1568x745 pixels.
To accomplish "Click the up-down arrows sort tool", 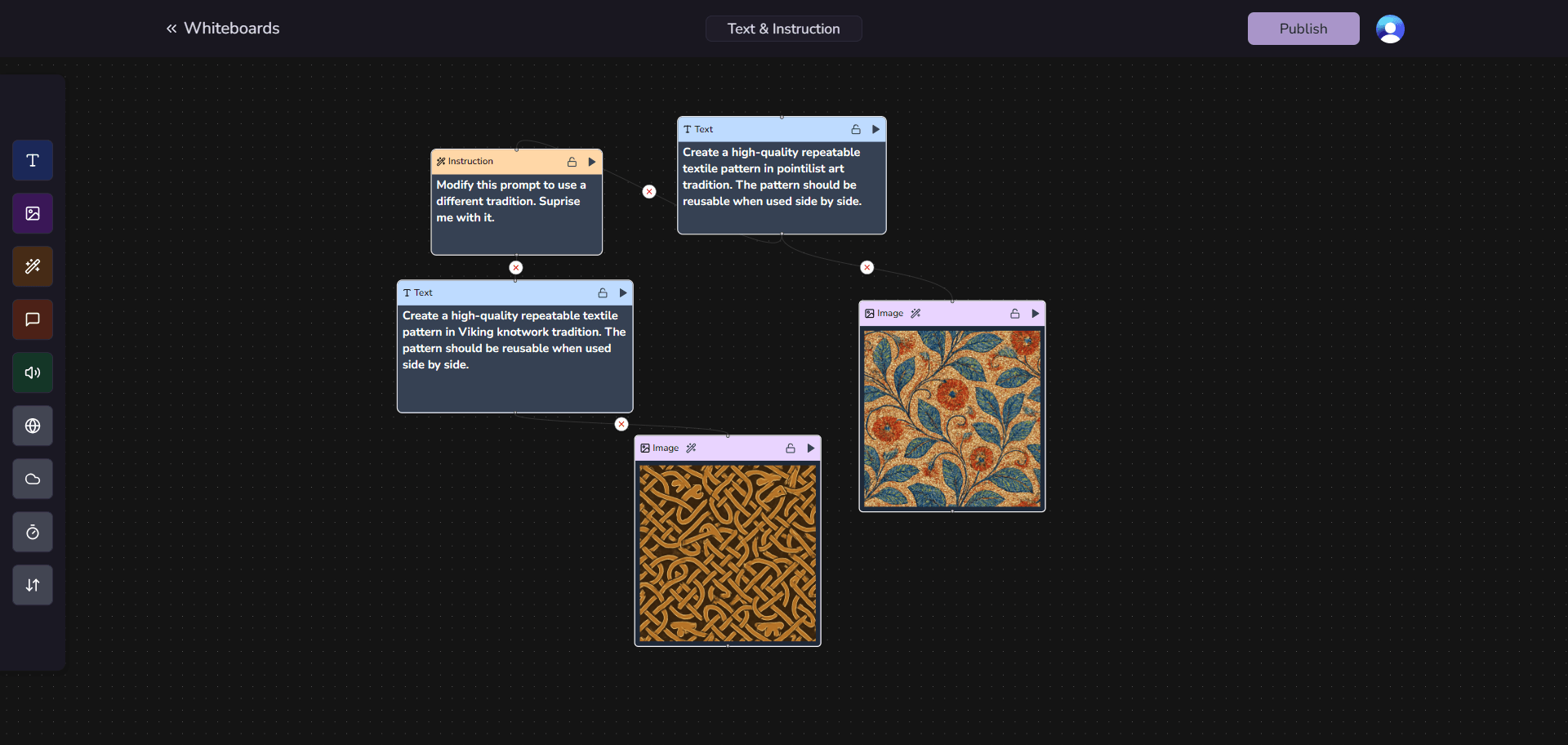I will coord(33,585).
